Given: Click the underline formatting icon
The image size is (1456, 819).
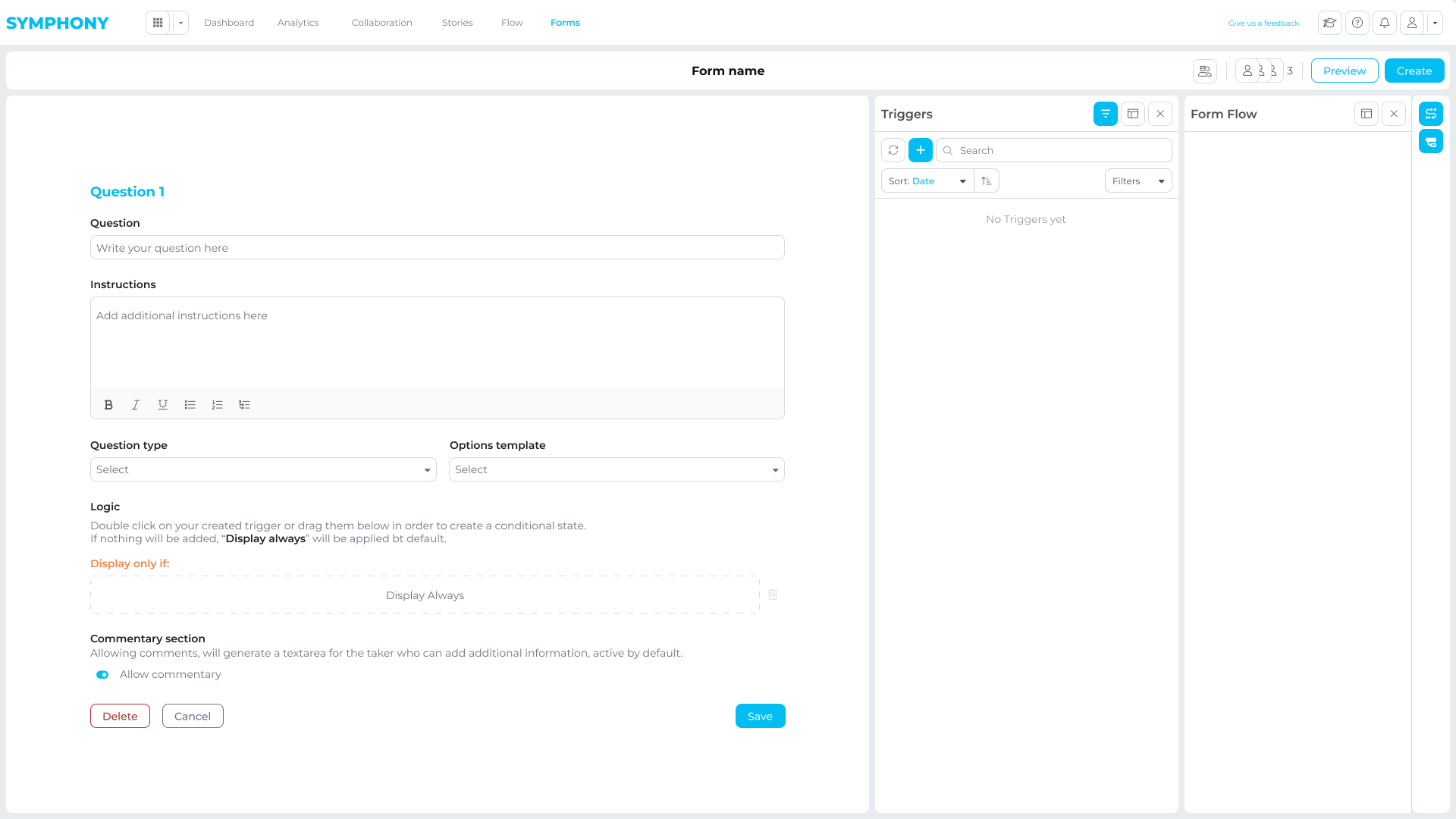Looking at the screenshot, I should 162,405.
